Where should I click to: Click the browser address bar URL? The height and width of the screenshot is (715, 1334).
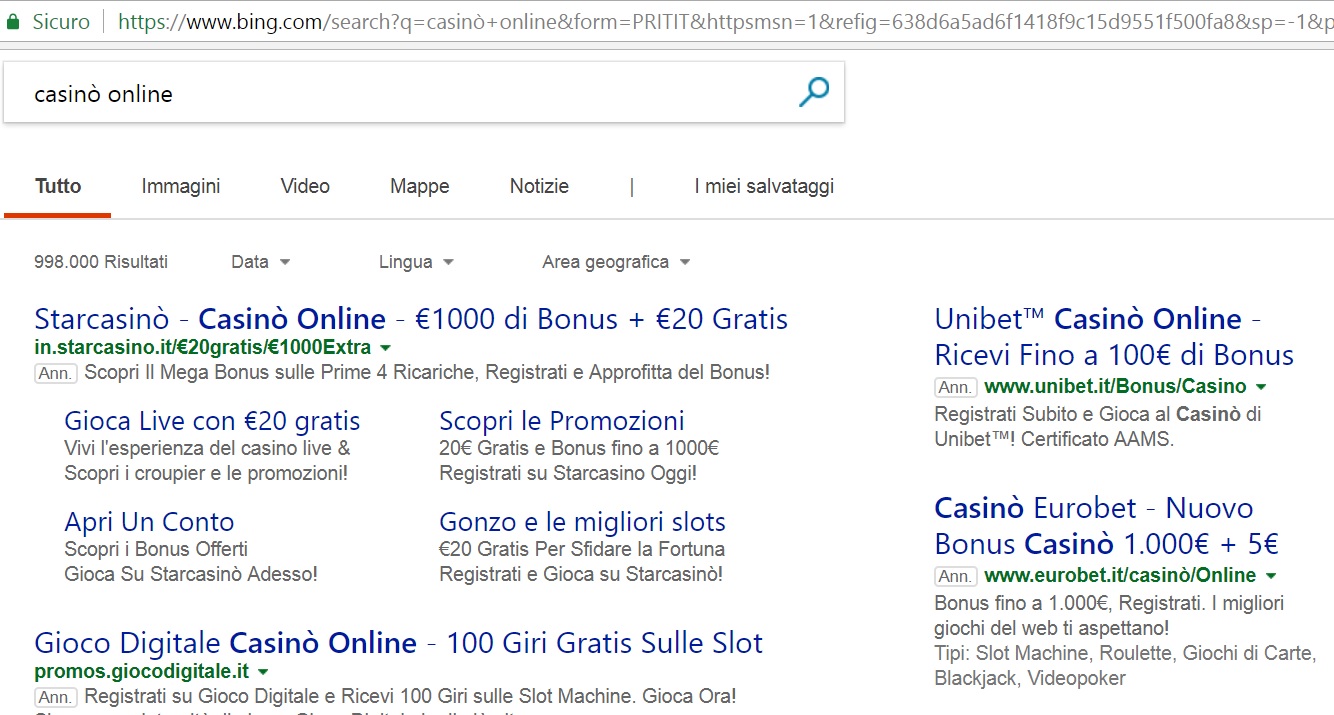(725, 21)
